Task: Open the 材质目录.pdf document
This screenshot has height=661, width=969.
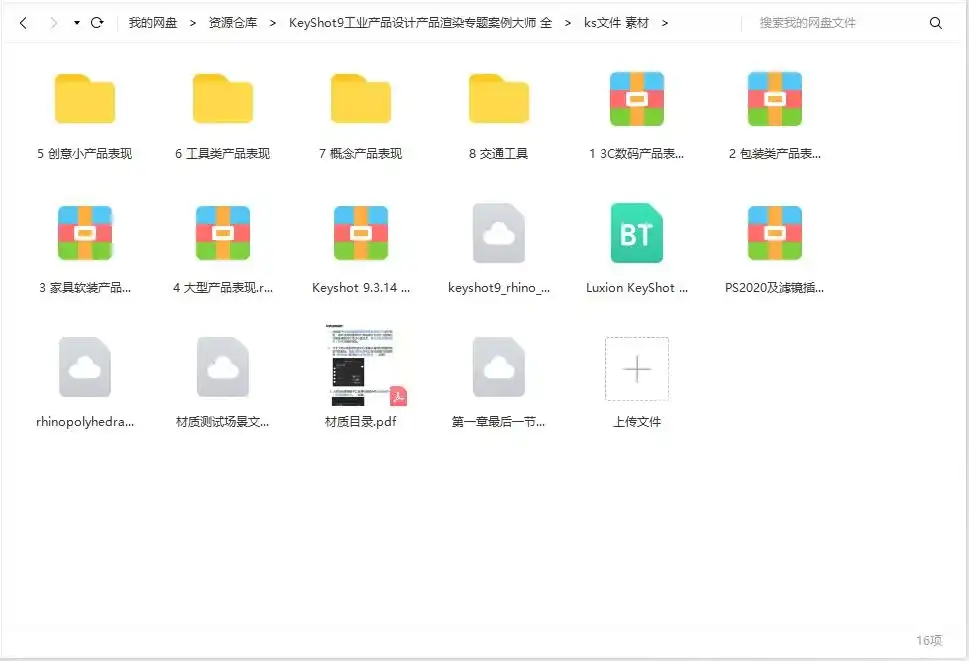Action: (x=360, y=367)
